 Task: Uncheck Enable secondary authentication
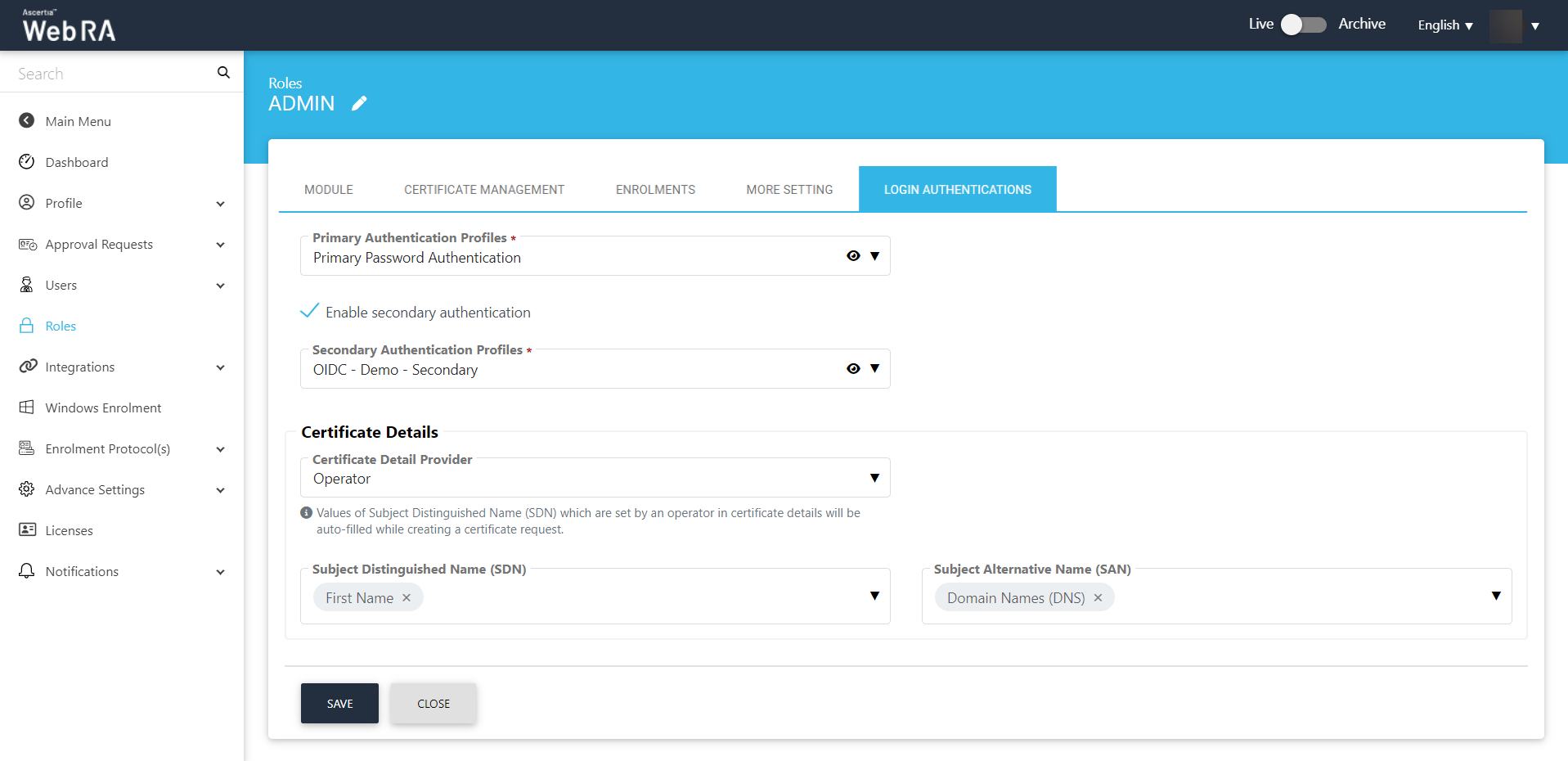(x=309, y=312)
